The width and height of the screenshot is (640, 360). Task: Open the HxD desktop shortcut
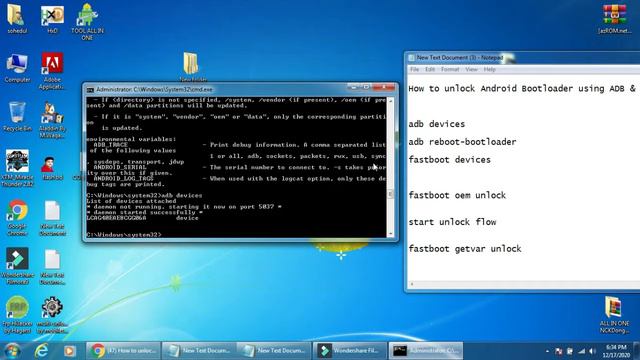point(52,18)
